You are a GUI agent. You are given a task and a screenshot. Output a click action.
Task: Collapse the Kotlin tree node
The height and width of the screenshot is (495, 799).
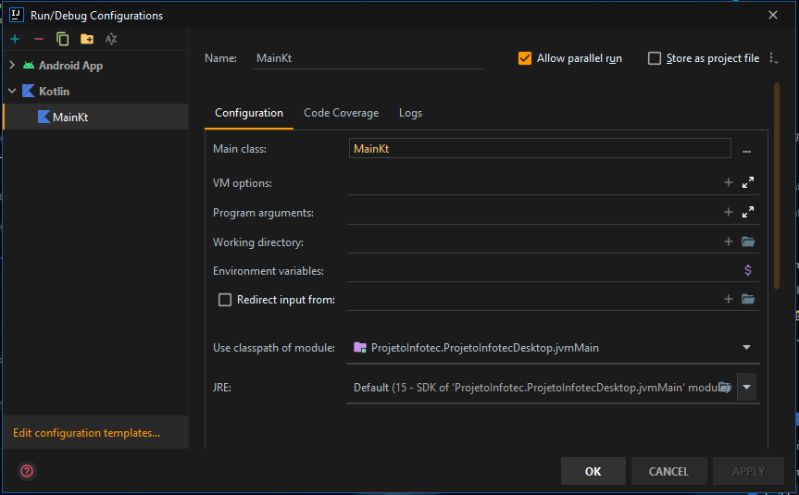point(12,91)
